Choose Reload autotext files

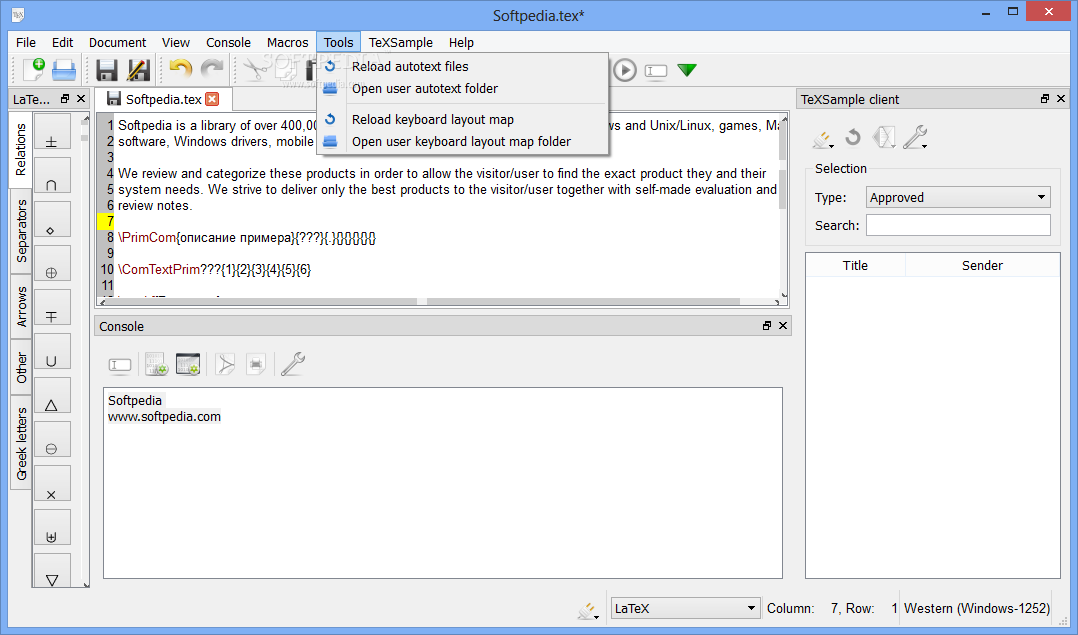coord(463,67)
